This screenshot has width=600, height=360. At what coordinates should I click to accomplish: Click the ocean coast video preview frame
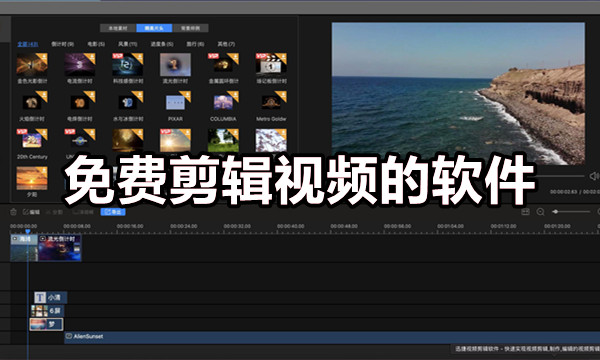(x=458, y=94)
